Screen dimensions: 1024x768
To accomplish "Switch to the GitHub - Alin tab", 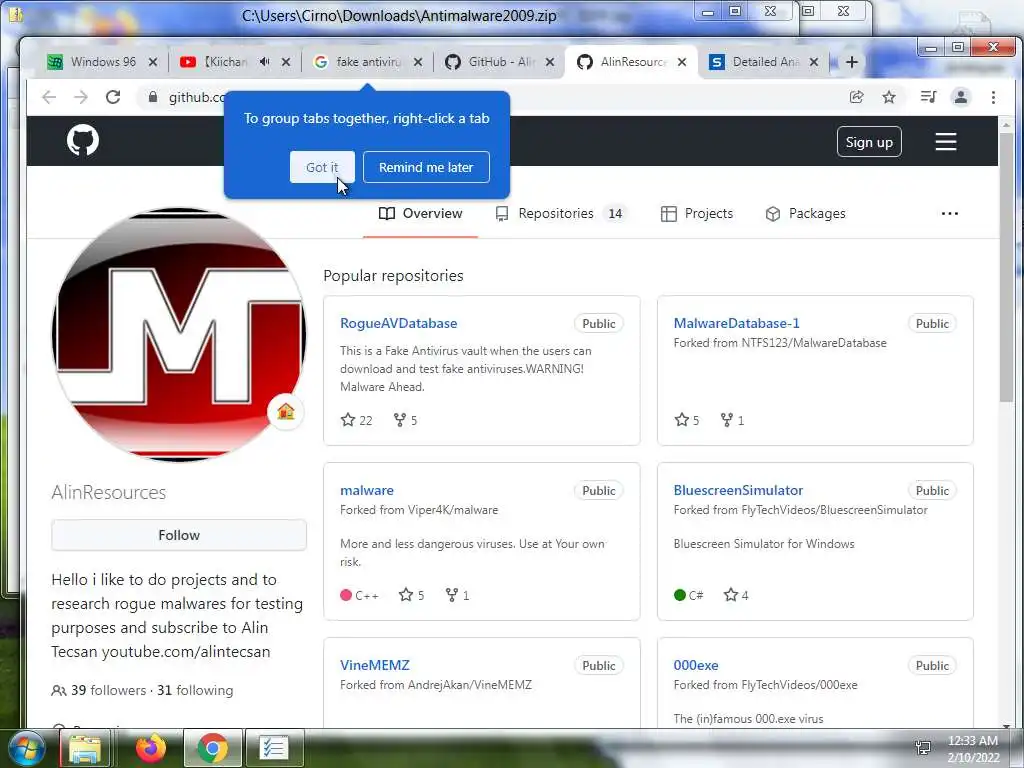I will [x=501, y=62].
